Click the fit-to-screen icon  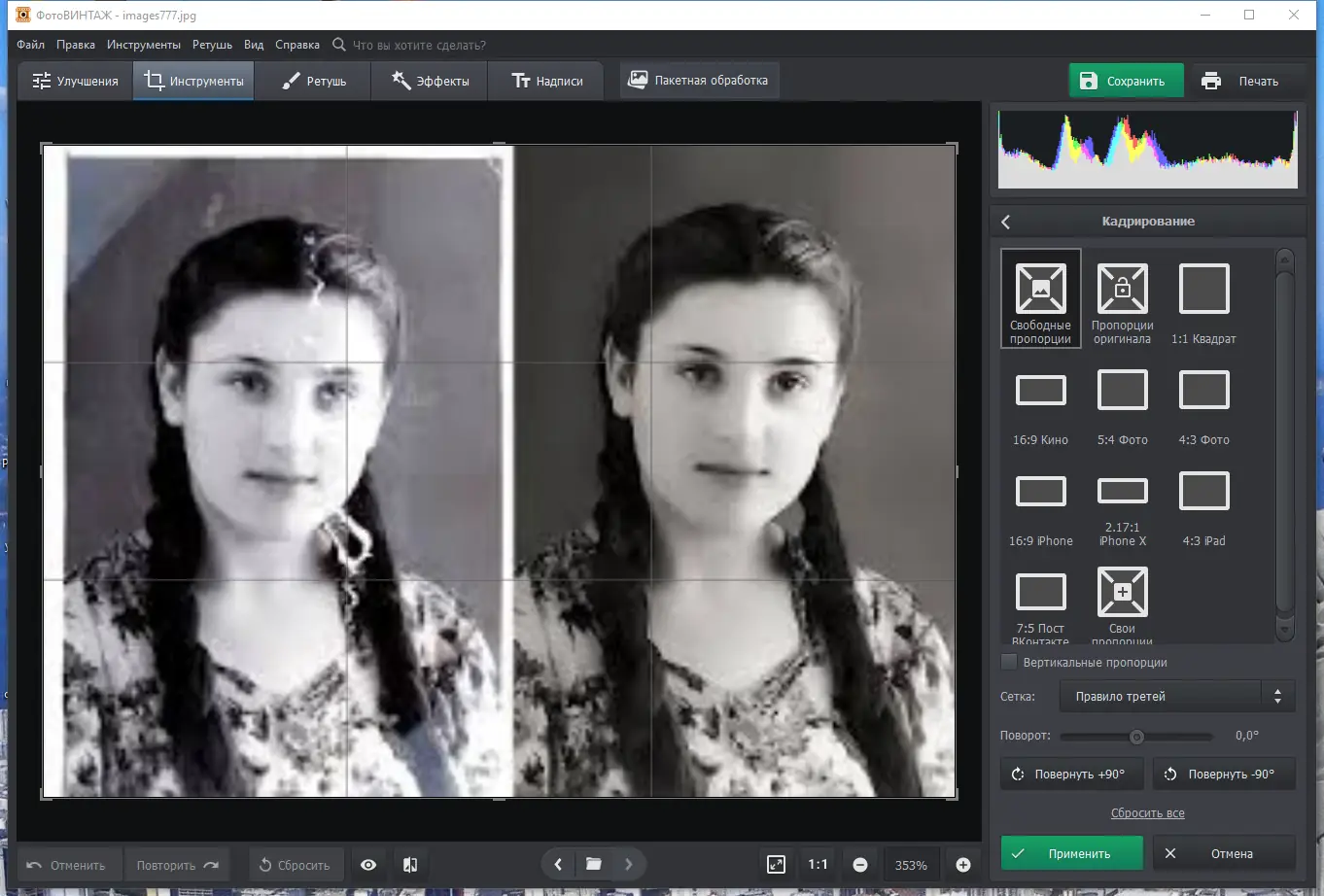coord(776,865)
